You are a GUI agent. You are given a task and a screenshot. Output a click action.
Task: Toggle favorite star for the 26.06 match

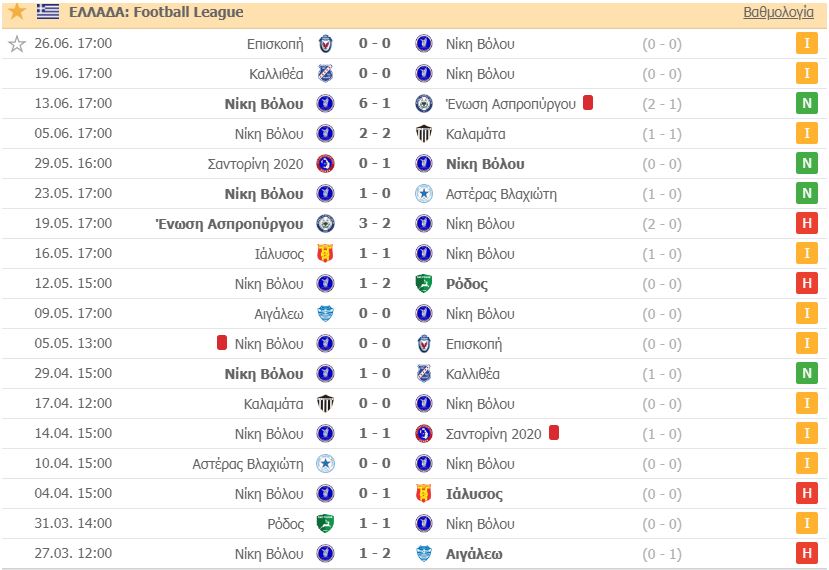click(17, 44)
